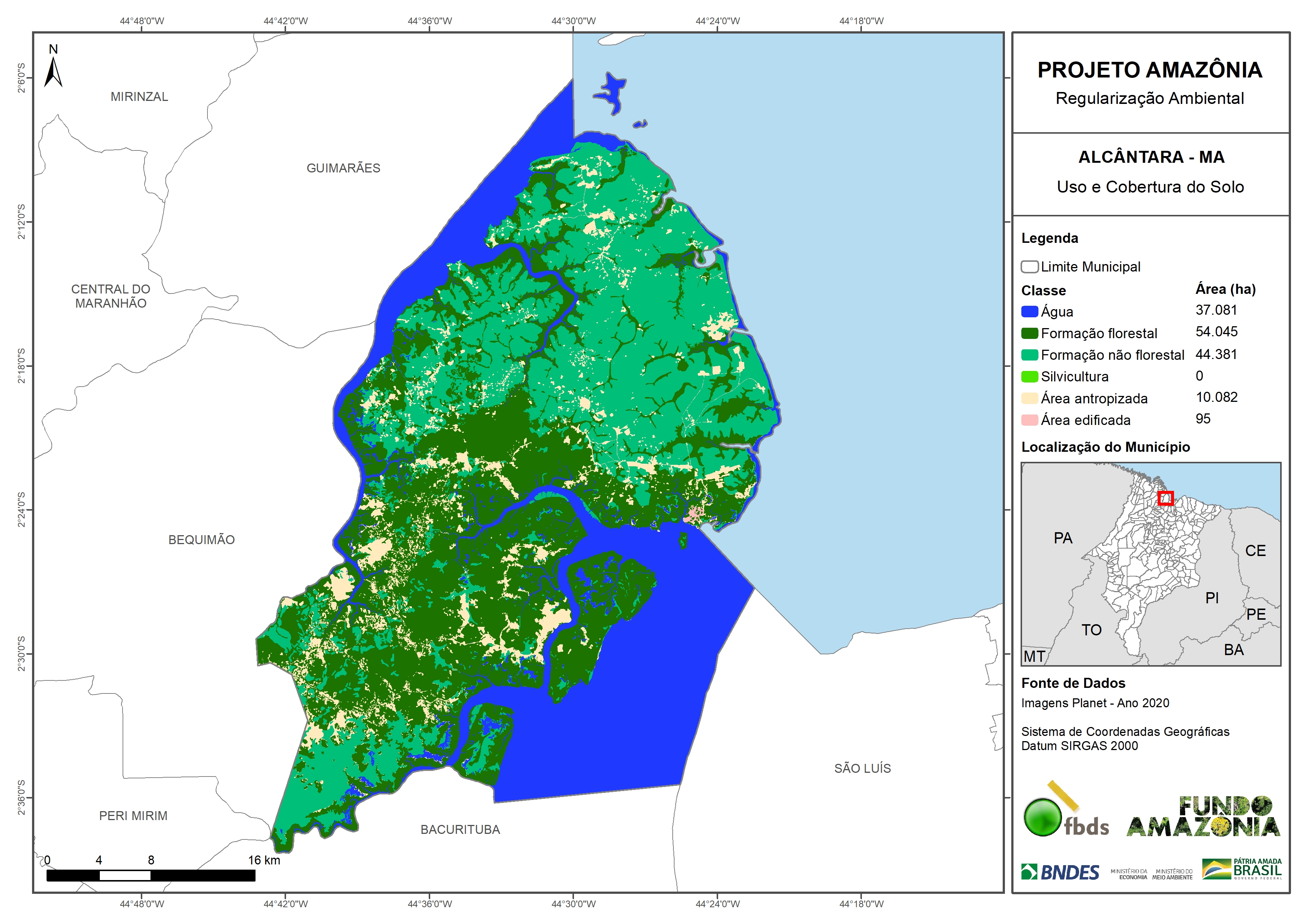Click the SÃO LUÍS municipality label
The width and height of the screenshot is (1307, 924).
pyautogui.click(x=862, y=768)
